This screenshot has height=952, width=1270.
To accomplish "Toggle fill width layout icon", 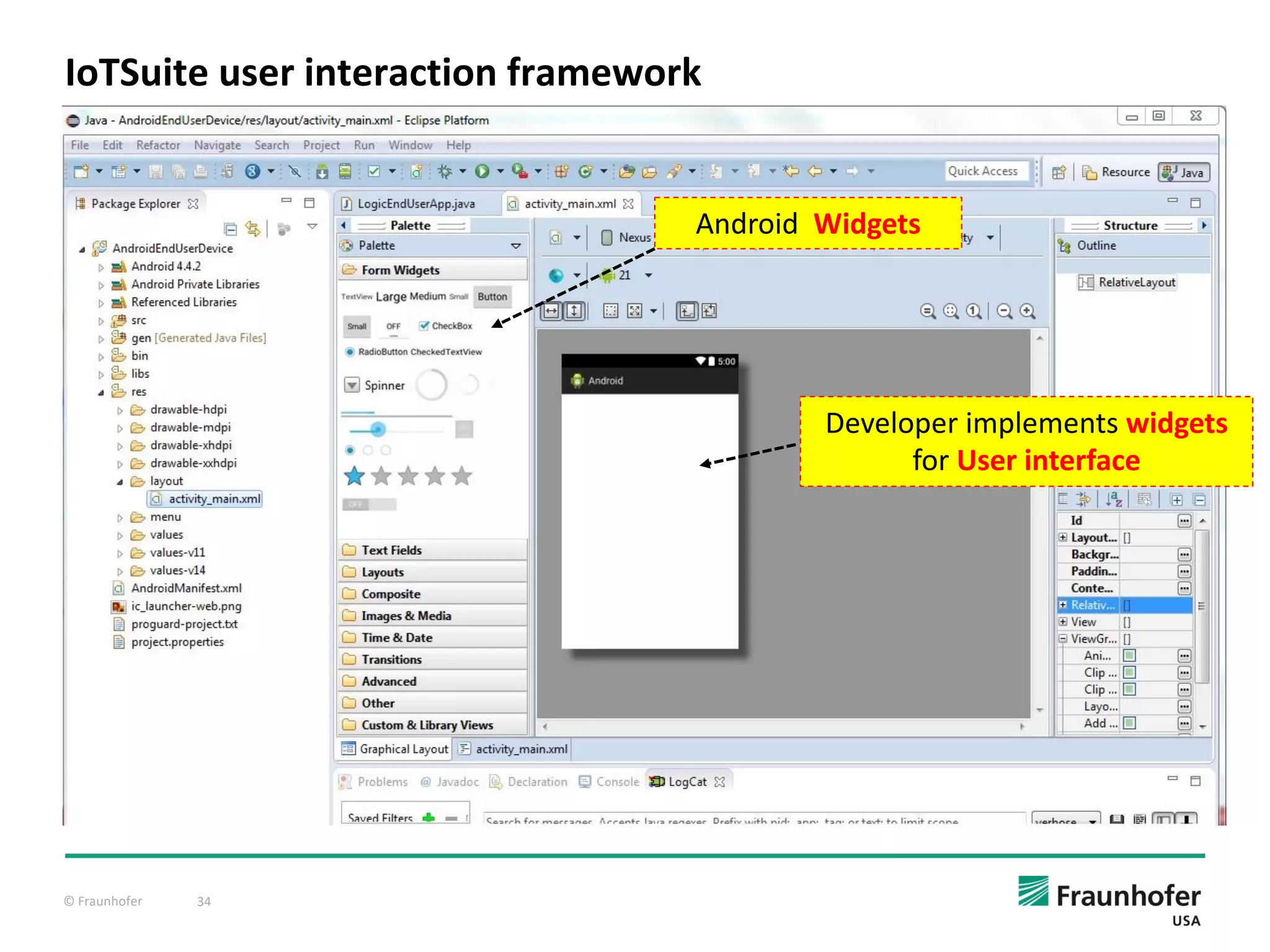I will click(551, 311).
